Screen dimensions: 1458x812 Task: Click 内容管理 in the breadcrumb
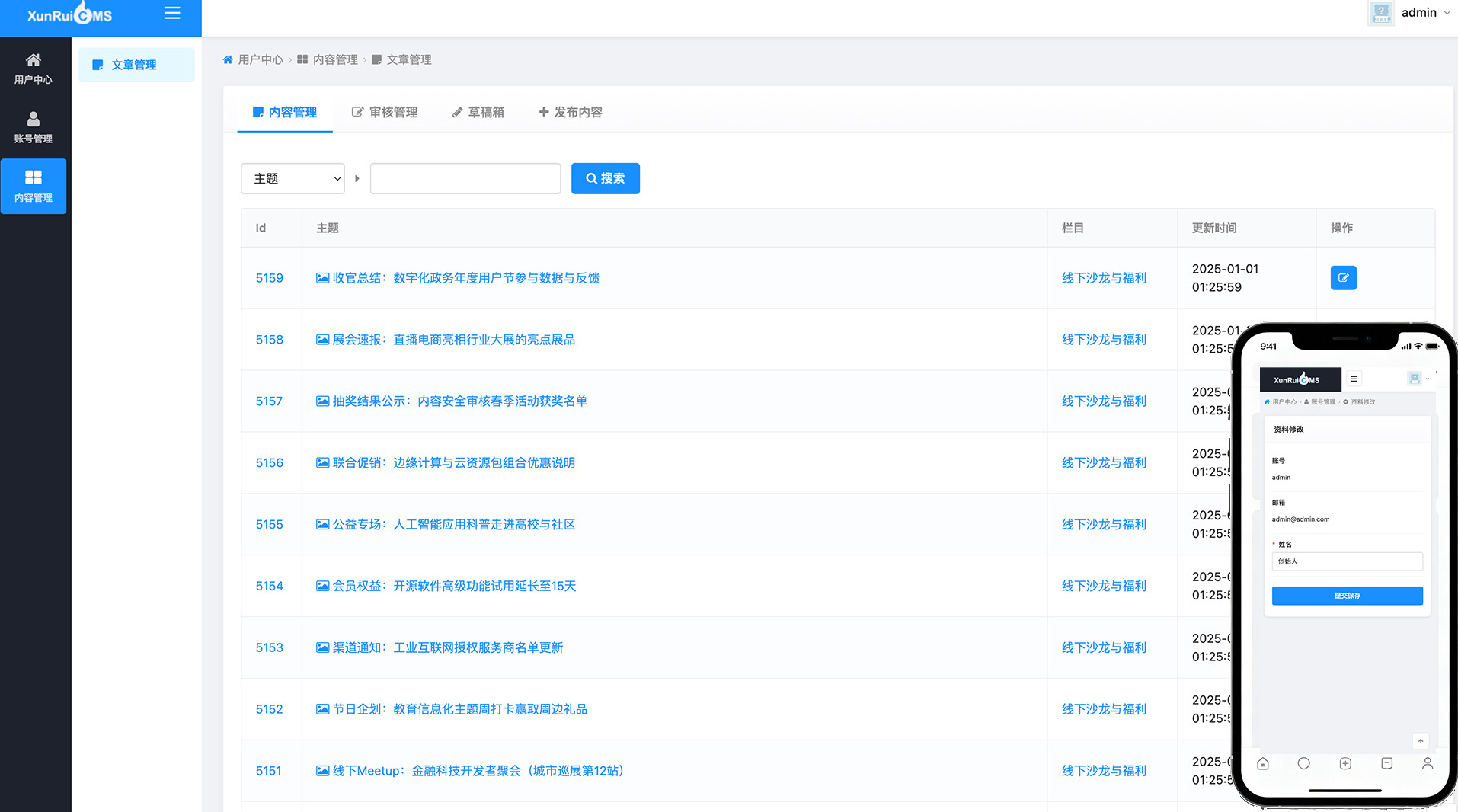click(335, 59)
